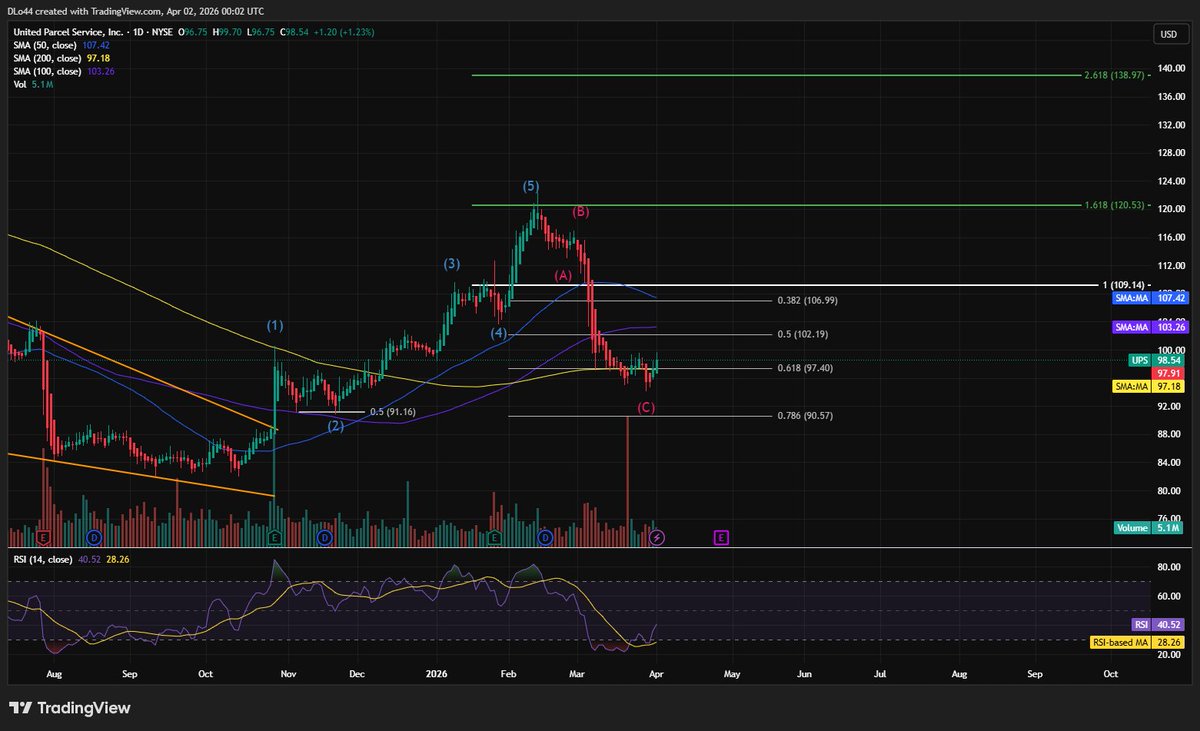Image resolution: width=1200 pixels, height=731 pixels.
Task: Click the dividend marker in mid-August
Action: 94,538
